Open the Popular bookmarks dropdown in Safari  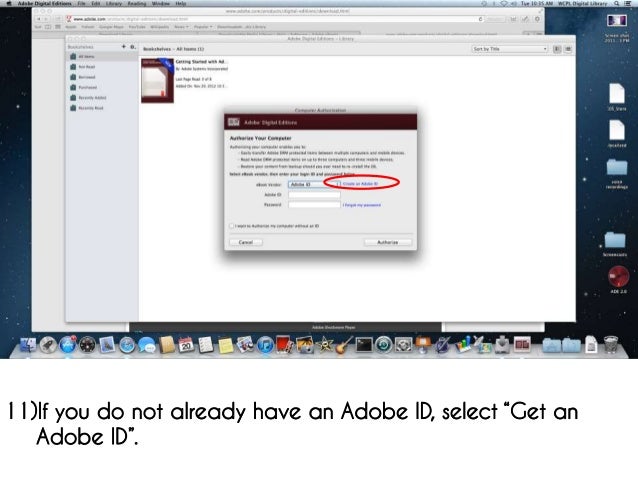tap(203, 27)
